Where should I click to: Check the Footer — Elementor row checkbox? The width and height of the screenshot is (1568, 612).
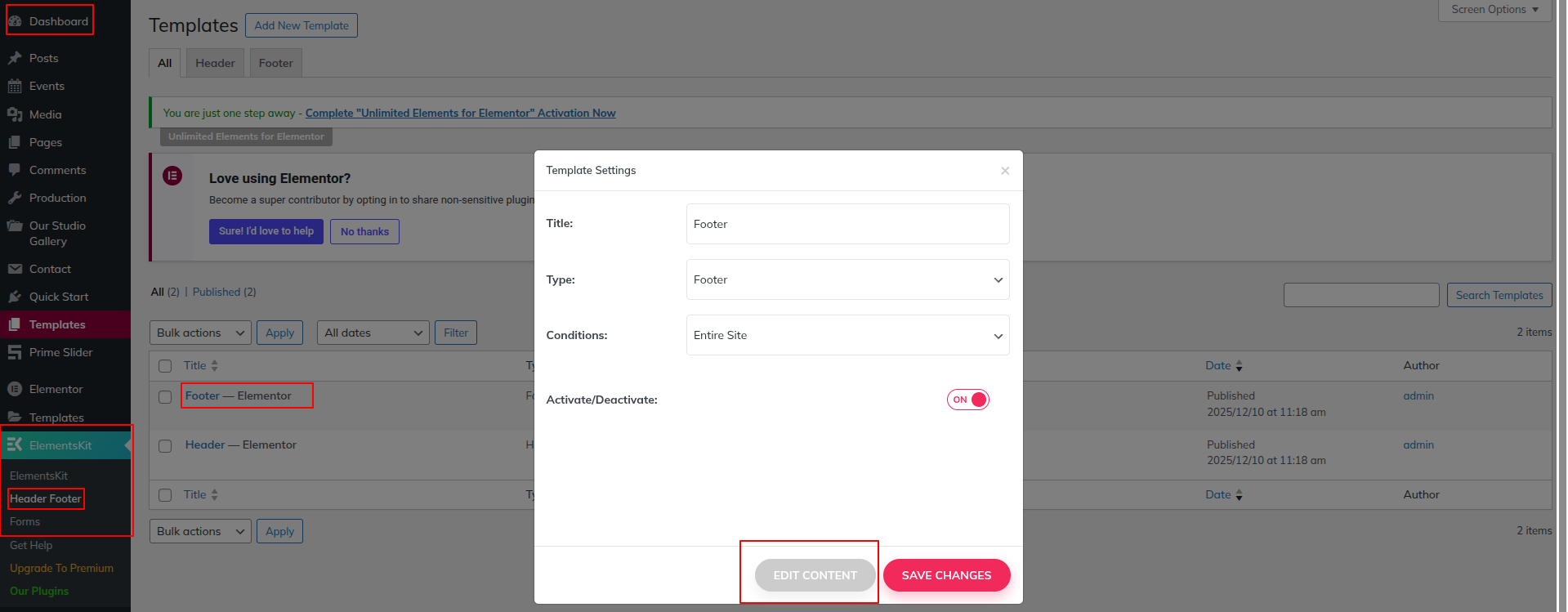[x=165, y=397]
